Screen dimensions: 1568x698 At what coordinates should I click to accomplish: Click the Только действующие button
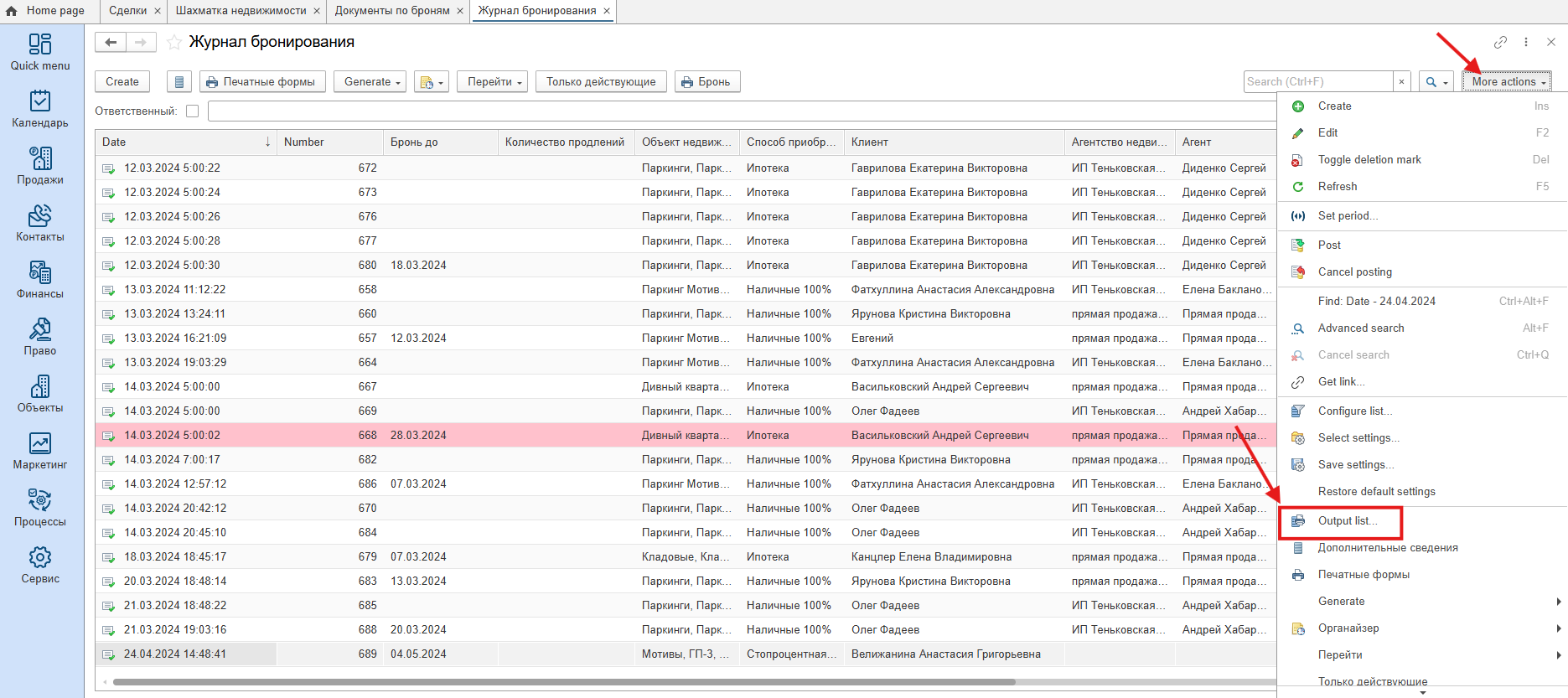pyautogui.click(x=601, y=82)
